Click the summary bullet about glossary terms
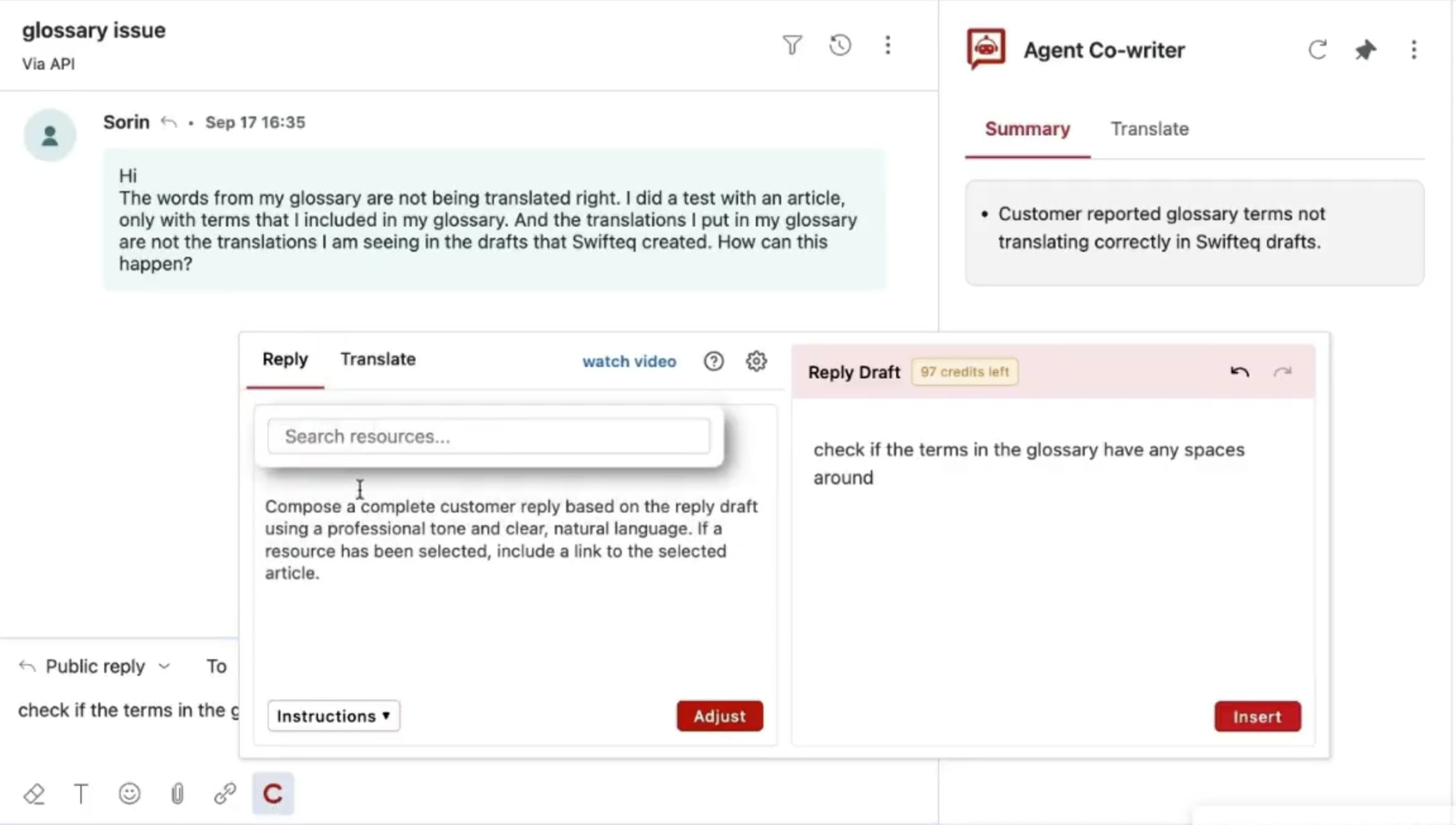The image size is (1456, 825). 1161,228
